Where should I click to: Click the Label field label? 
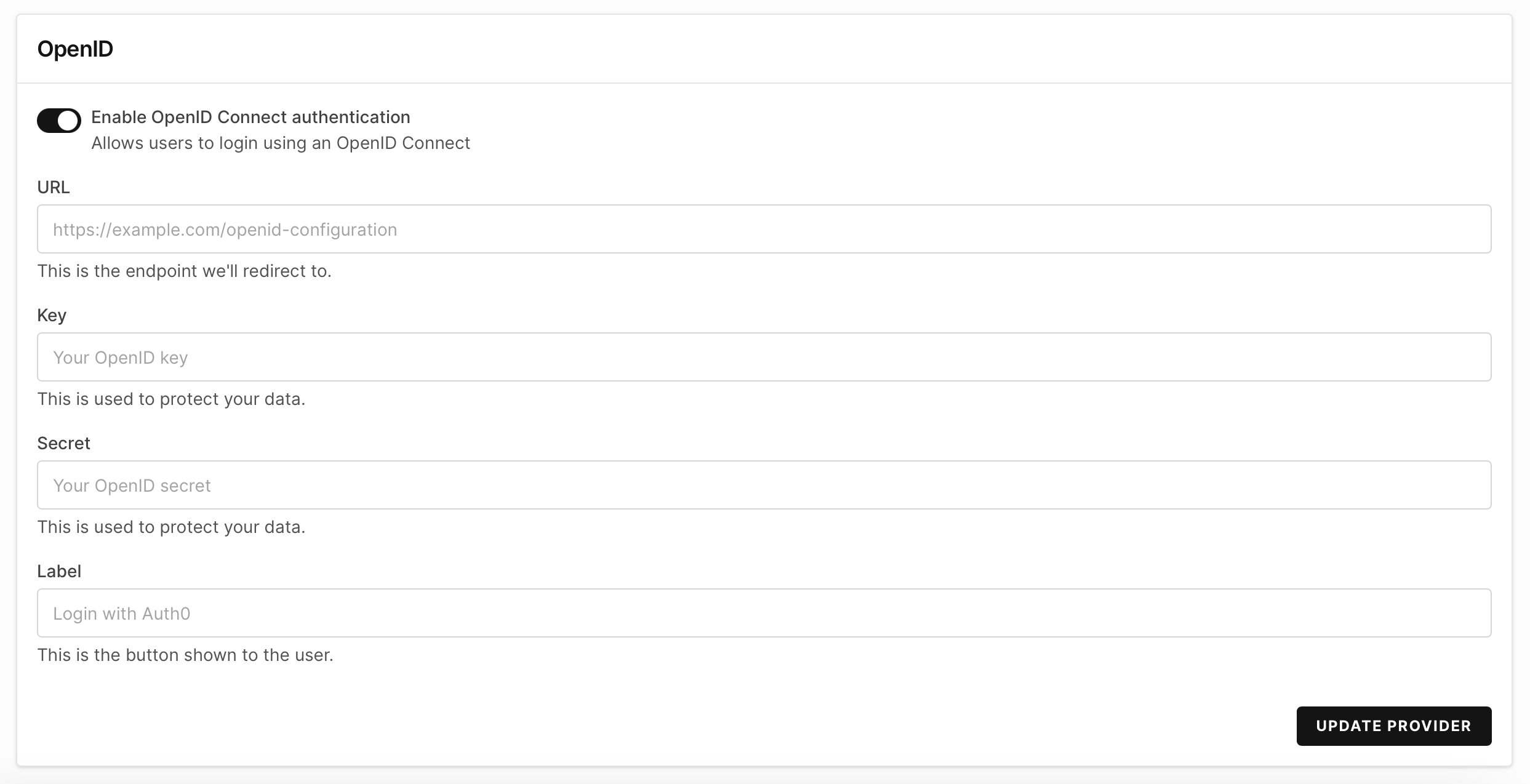coord(59,571)
